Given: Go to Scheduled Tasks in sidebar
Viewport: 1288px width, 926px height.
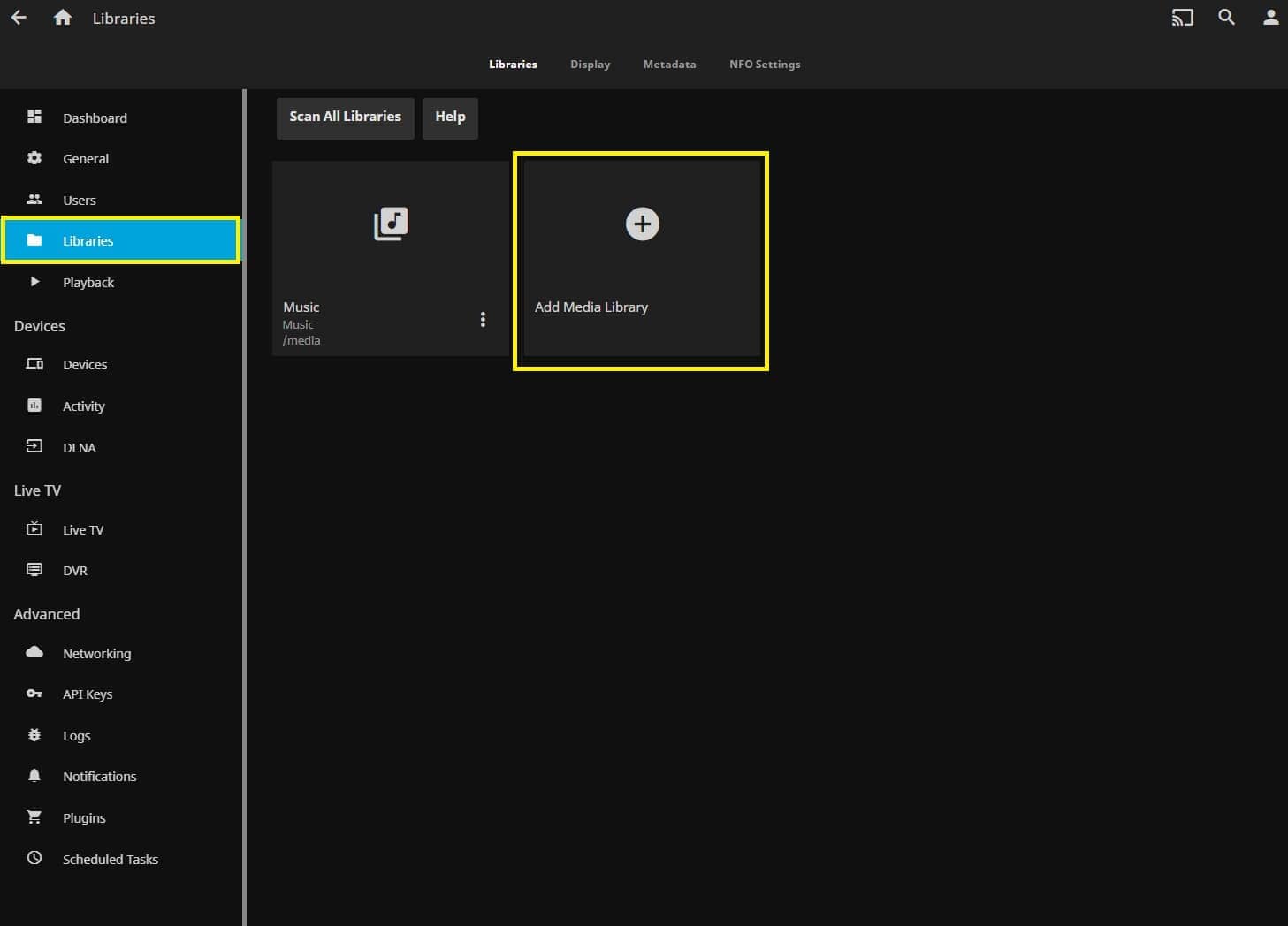Looking at the screenshot, I should (110, 860).
